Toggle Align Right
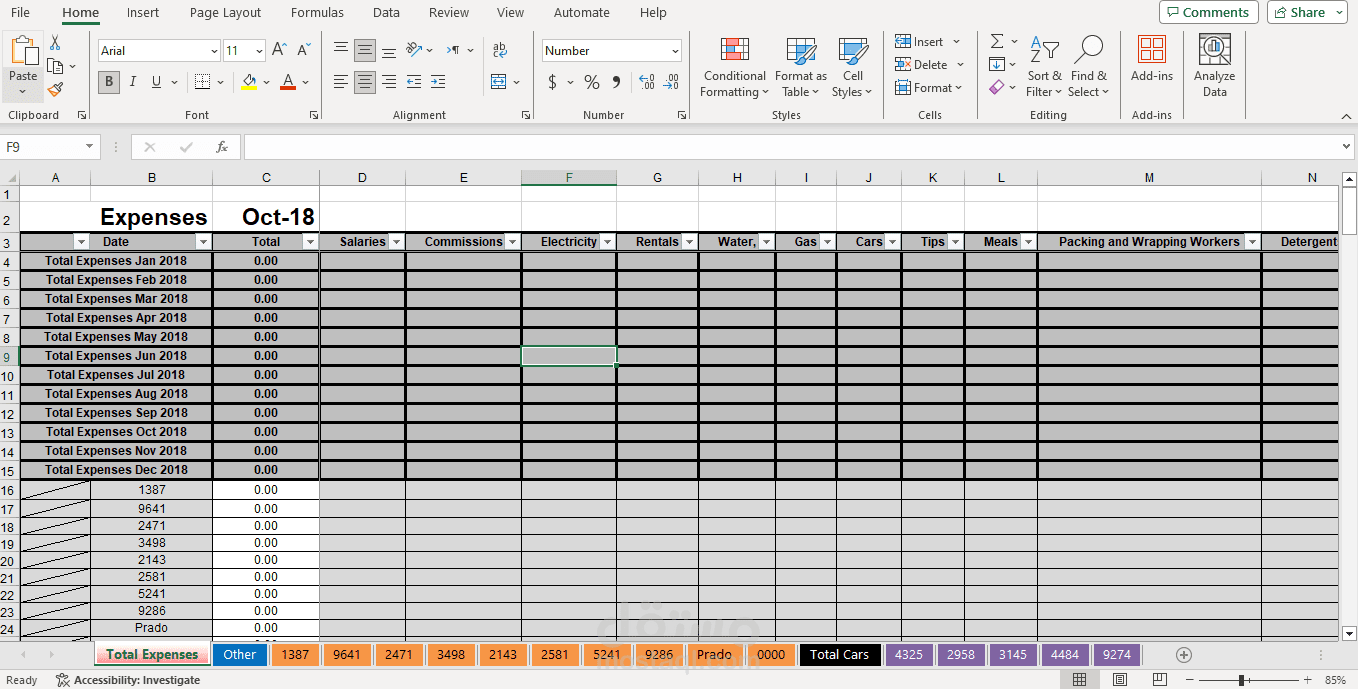This screenshot has height=689, width=1358. click(389, 82)
